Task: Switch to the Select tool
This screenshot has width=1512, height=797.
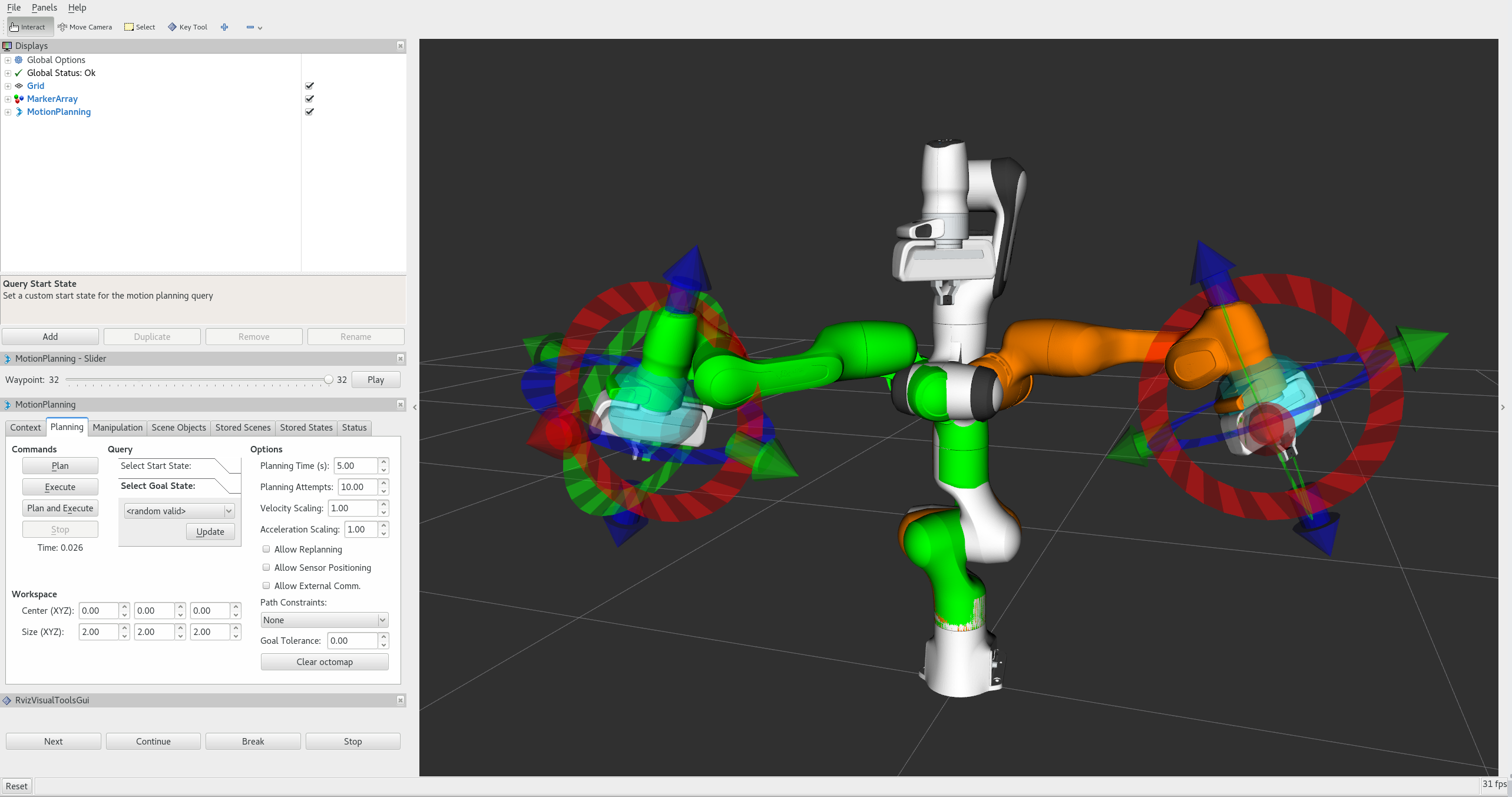Action: [x=139, y=27]
